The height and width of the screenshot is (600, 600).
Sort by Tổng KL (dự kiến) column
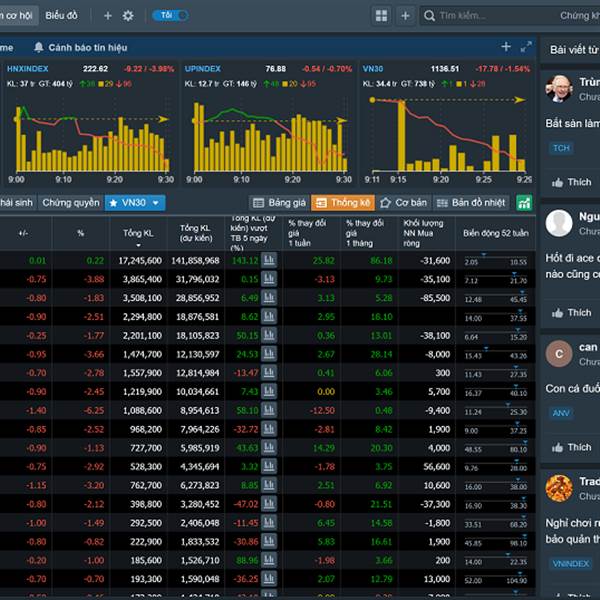pyautogui.click(x=196, y=233)
